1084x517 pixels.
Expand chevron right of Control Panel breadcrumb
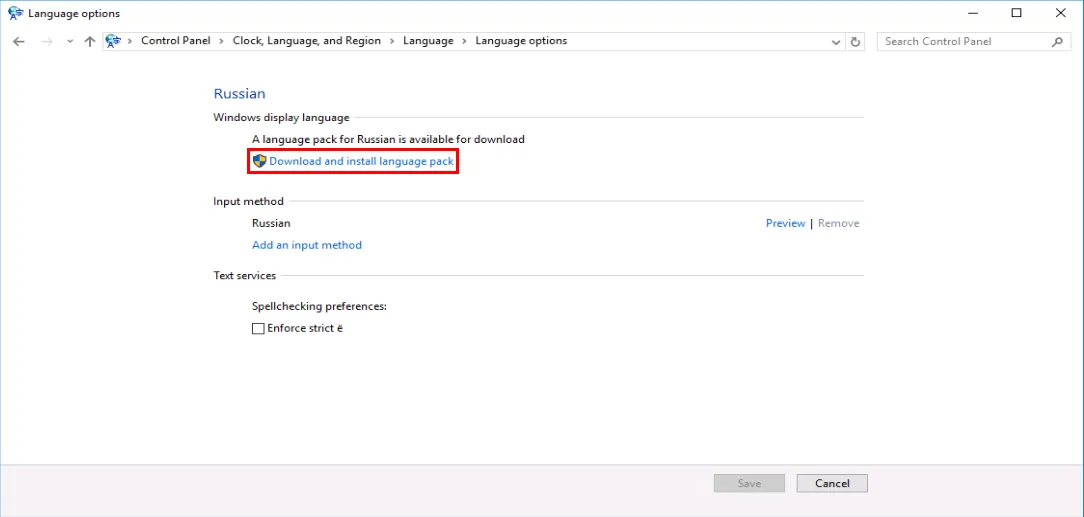[x=222, y=41]
